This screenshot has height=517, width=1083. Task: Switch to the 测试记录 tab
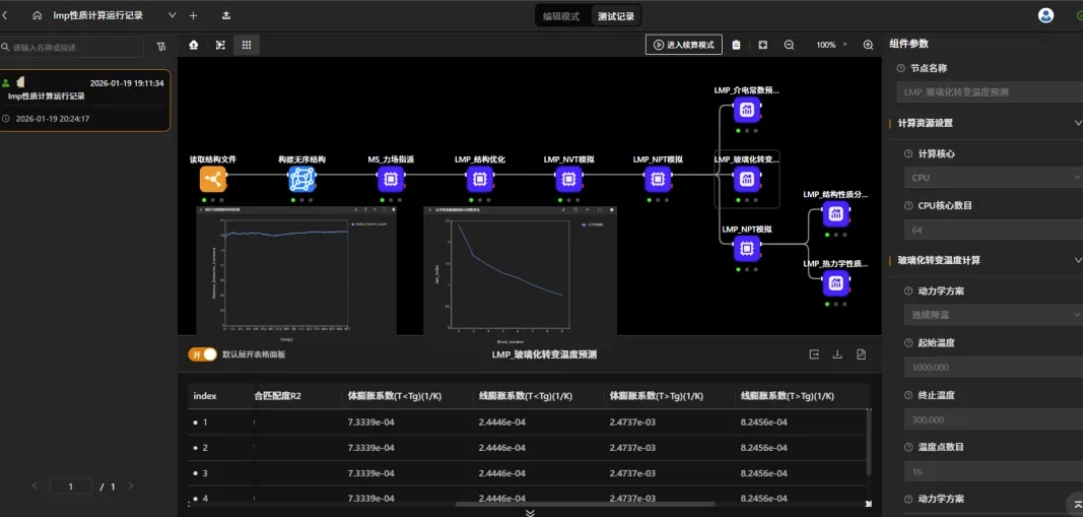615,16
